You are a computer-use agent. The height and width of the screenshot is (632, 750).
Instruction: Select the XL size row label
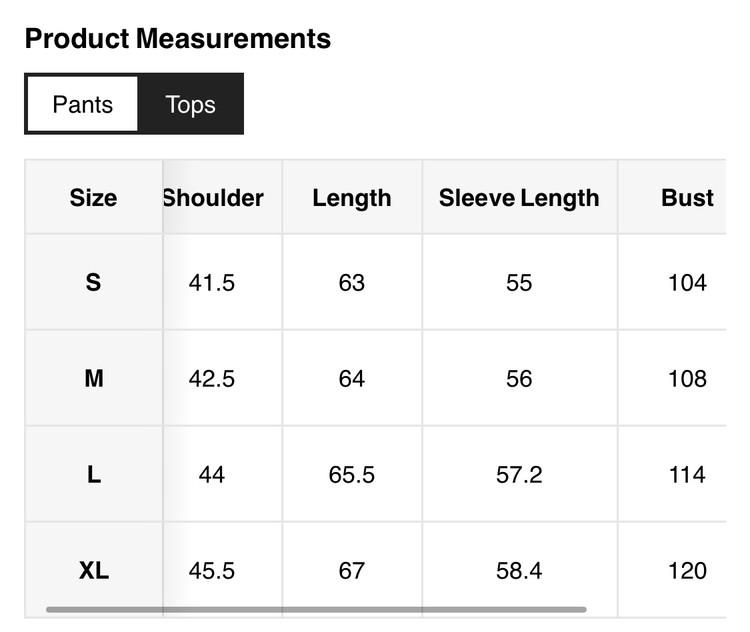(93, 571)
